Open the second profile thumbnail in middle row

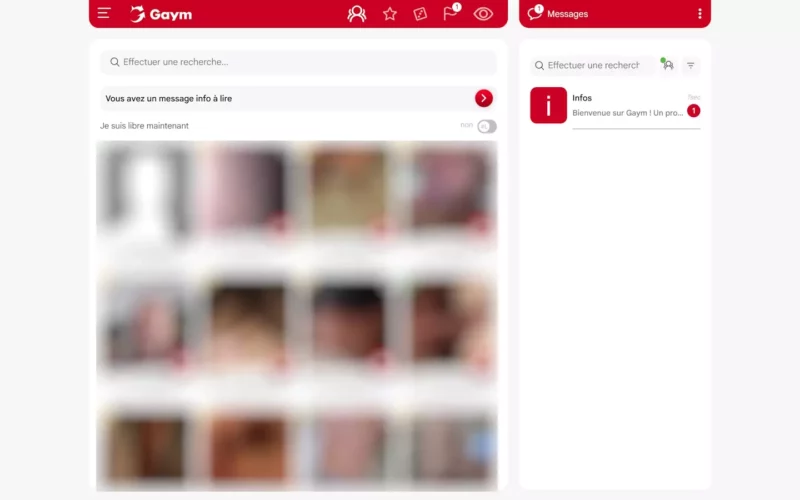[247, 324]
